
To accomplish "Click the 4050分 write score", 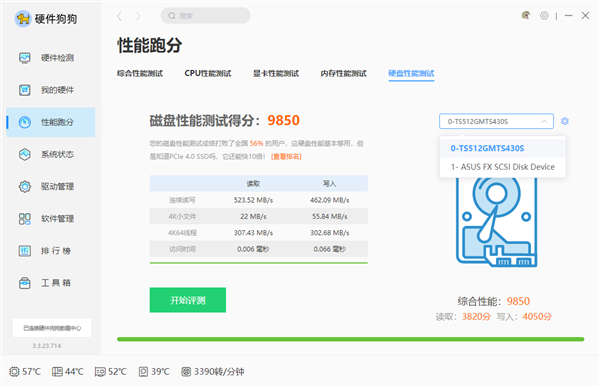I will (537, 317).
